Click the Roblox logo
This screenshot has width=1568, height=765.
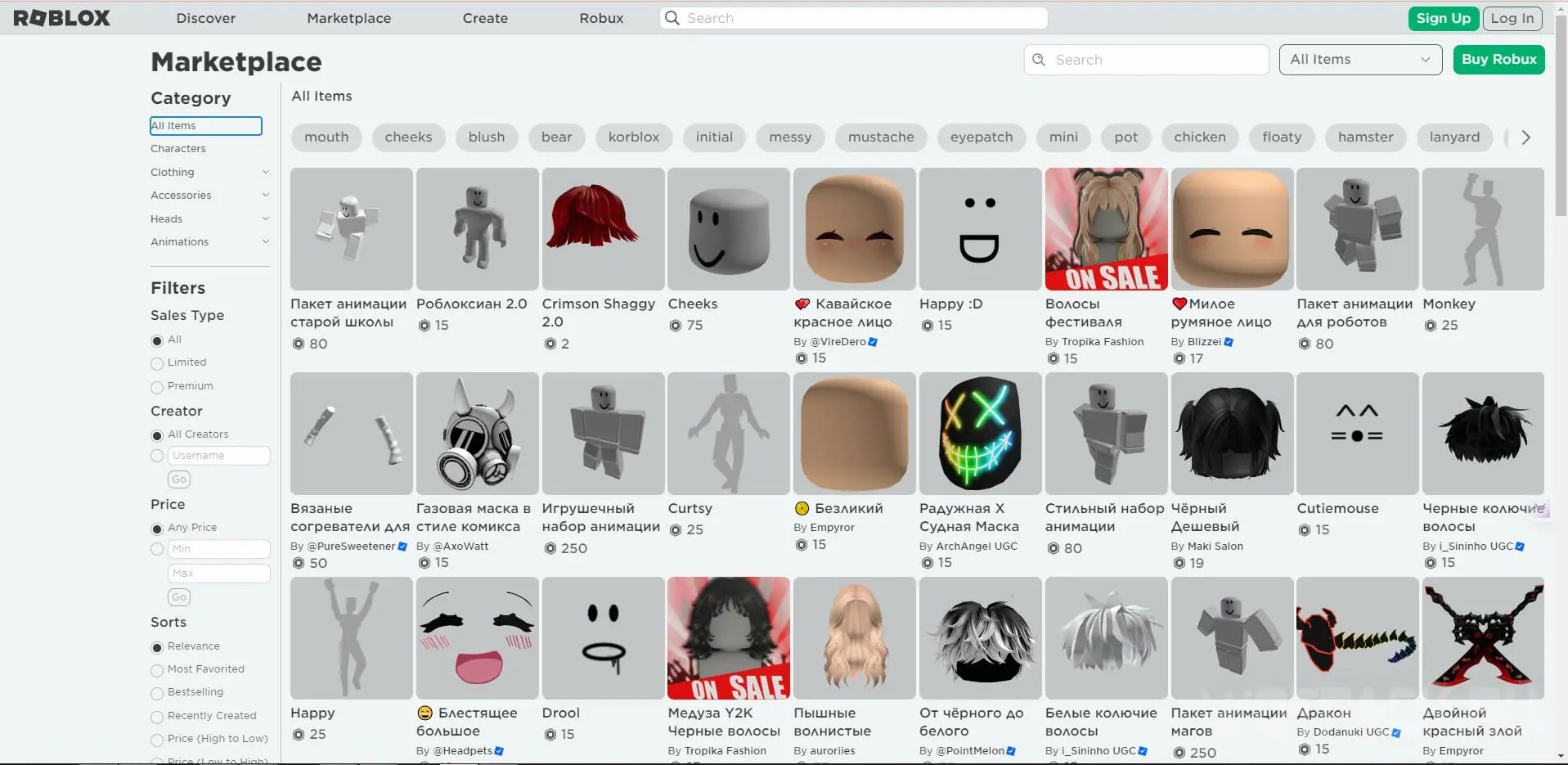pos(61,18)
